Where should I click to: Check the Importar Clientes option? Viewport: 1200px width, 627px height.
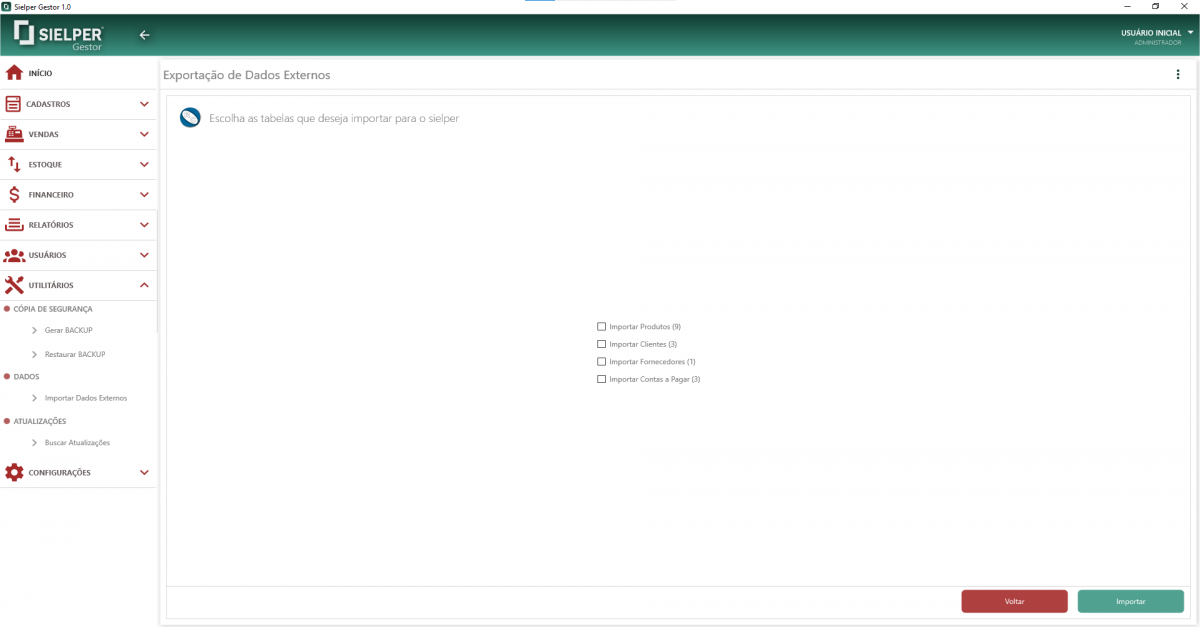point(601,344)
